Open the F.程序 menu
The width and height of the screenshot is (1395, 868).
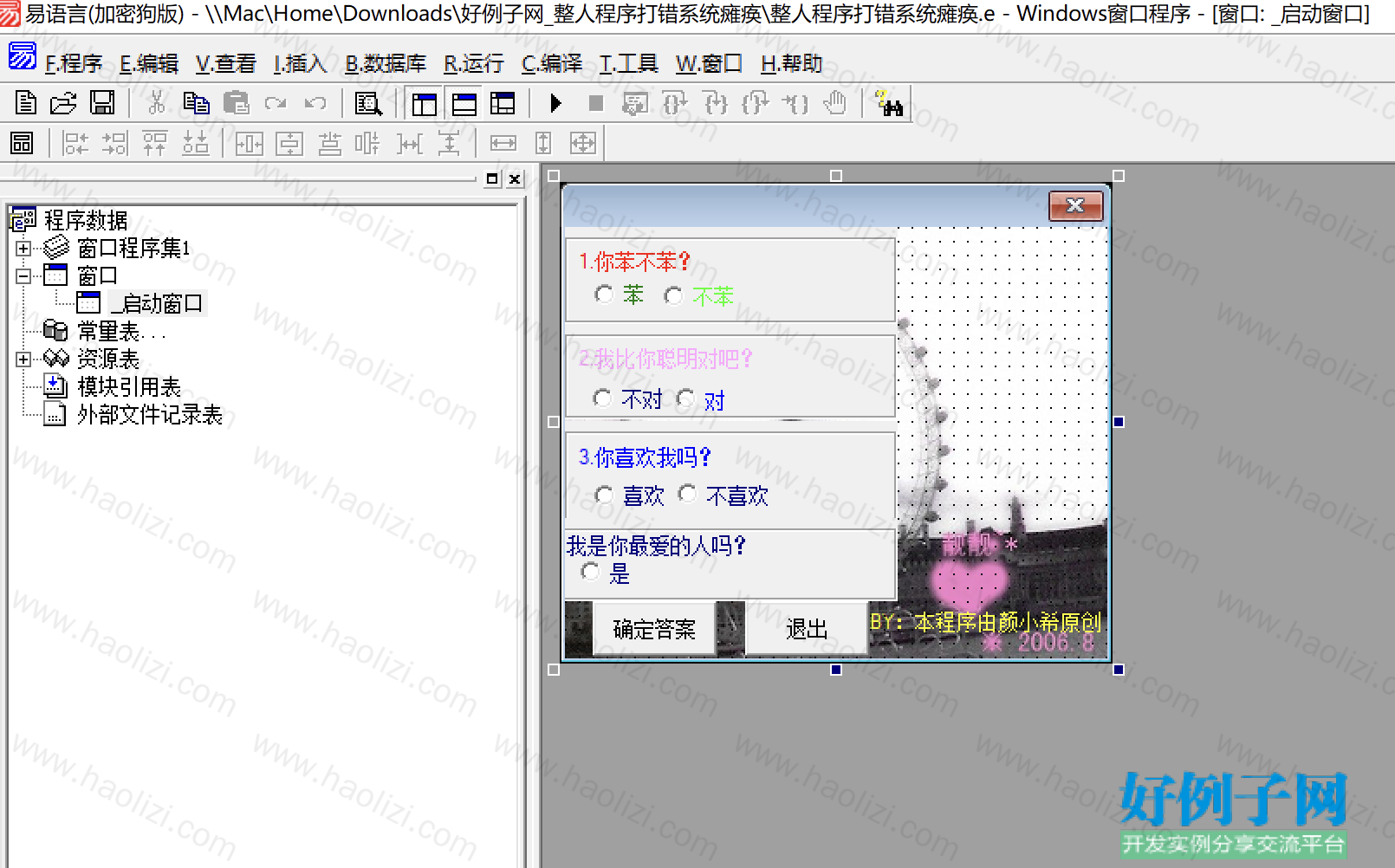tap(74, 63)
